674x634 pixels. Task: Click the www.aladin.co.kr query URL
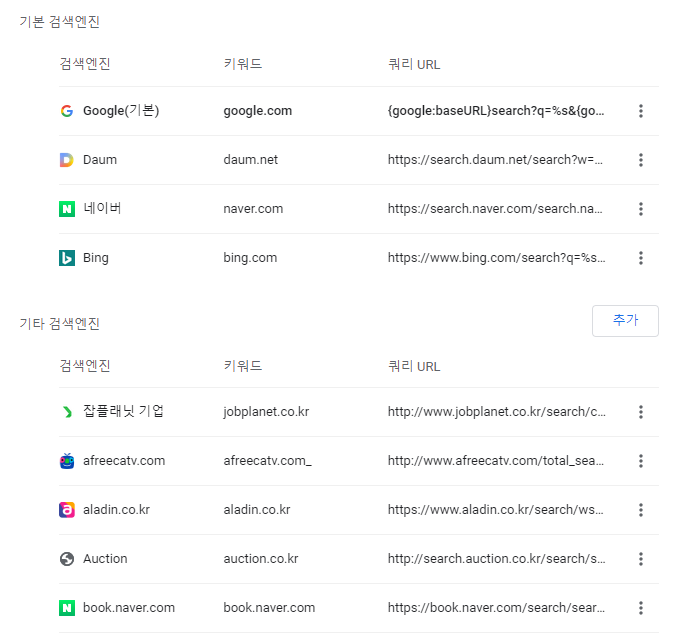[496, 510]
